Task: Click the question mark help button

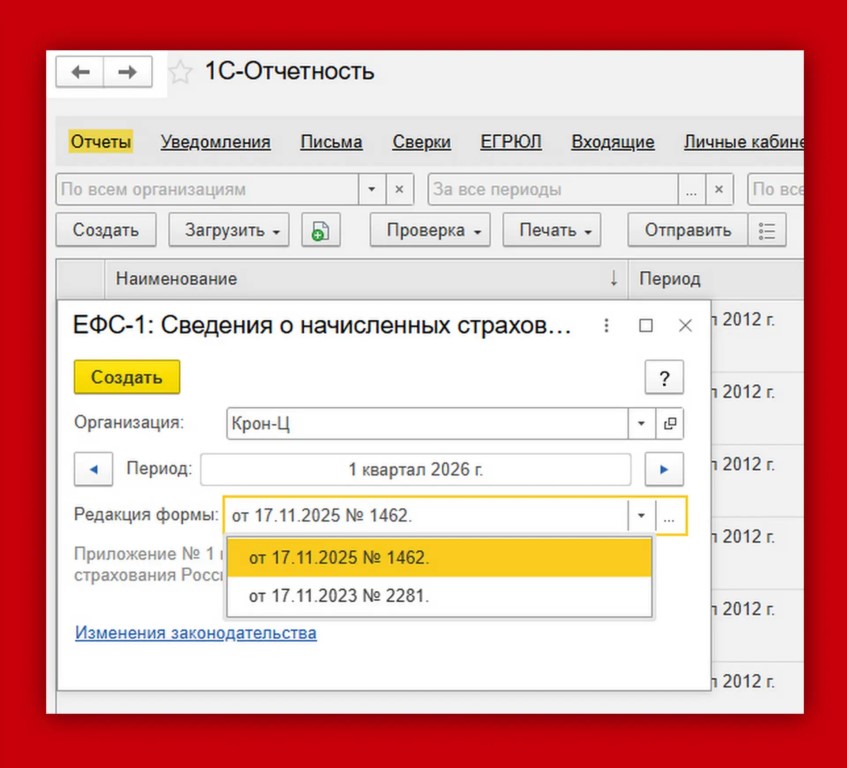Action: (x=663, y=378)
